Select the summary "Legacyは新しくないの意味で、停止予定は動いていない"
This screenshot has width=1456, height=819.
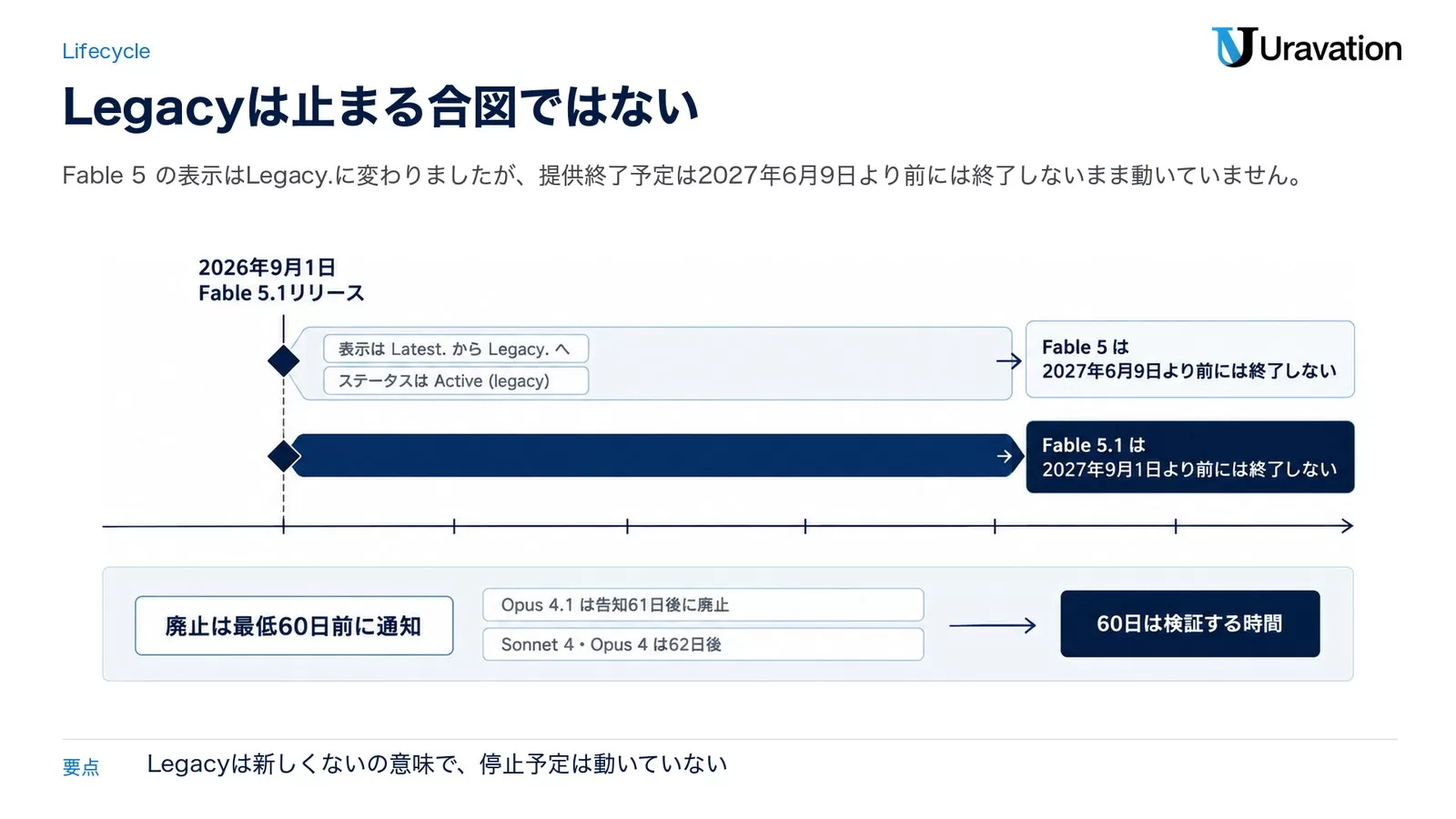pyautogui.click(x=437, y=764)
